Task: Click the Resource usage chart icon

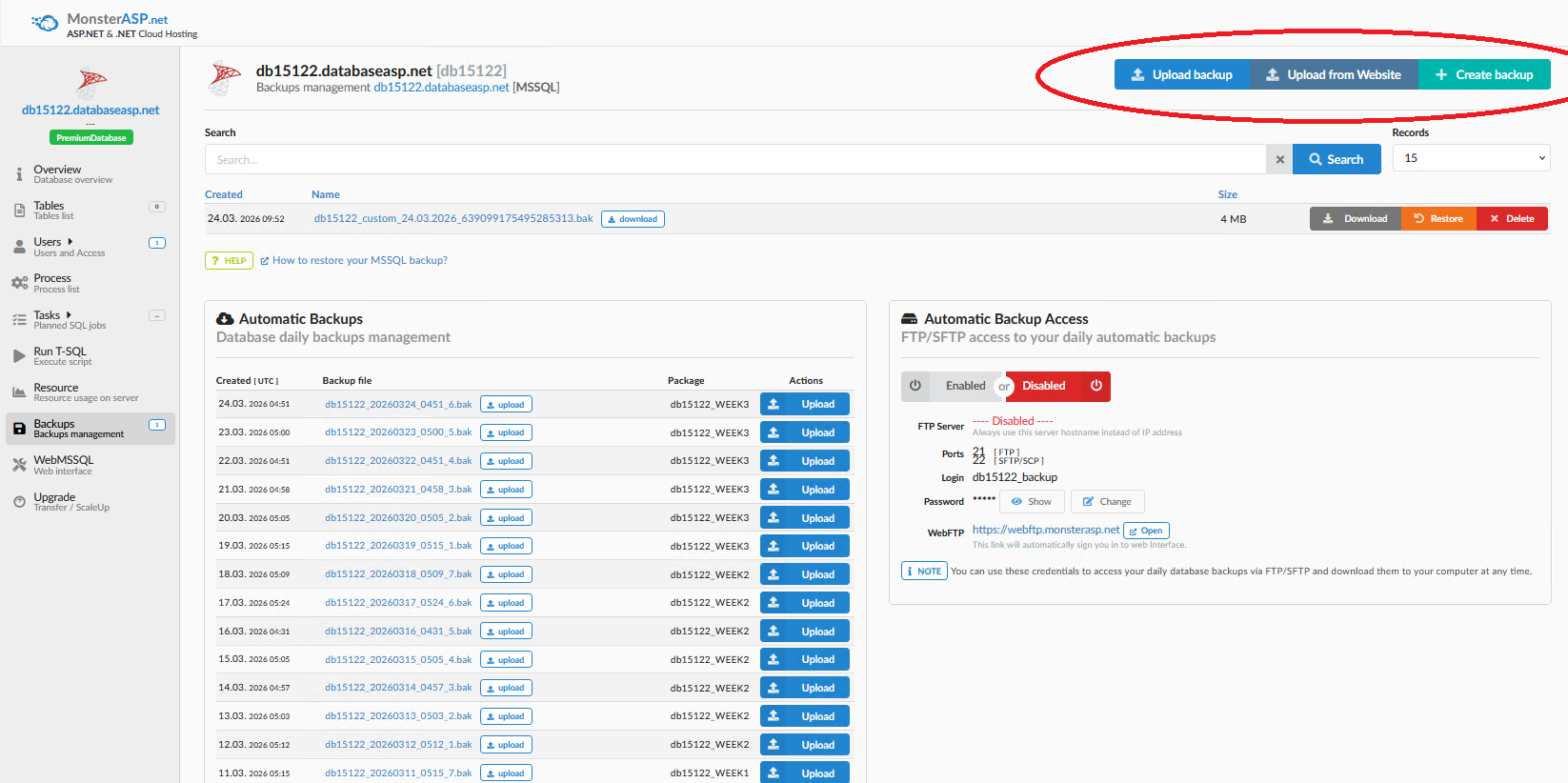Action: click(x=19, y=392)
